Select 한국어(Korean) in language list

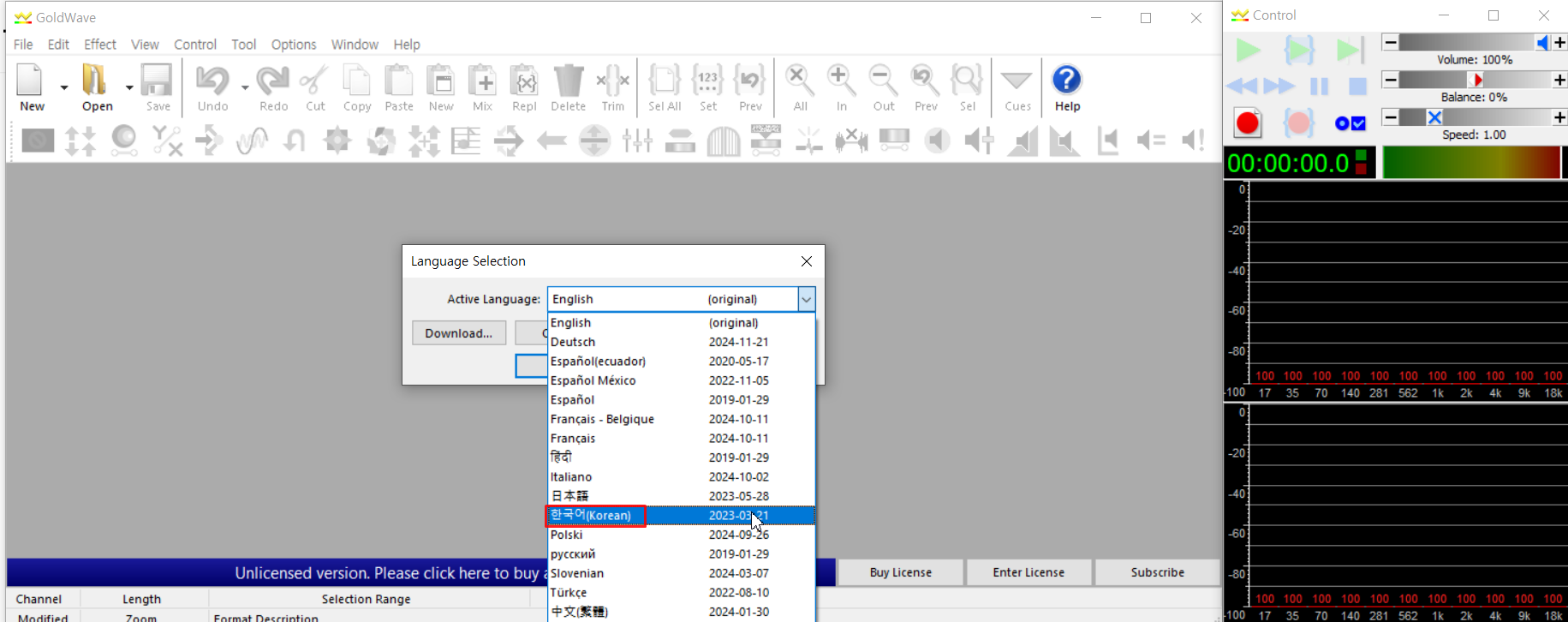pyautogui.click(x=681, y=515)
